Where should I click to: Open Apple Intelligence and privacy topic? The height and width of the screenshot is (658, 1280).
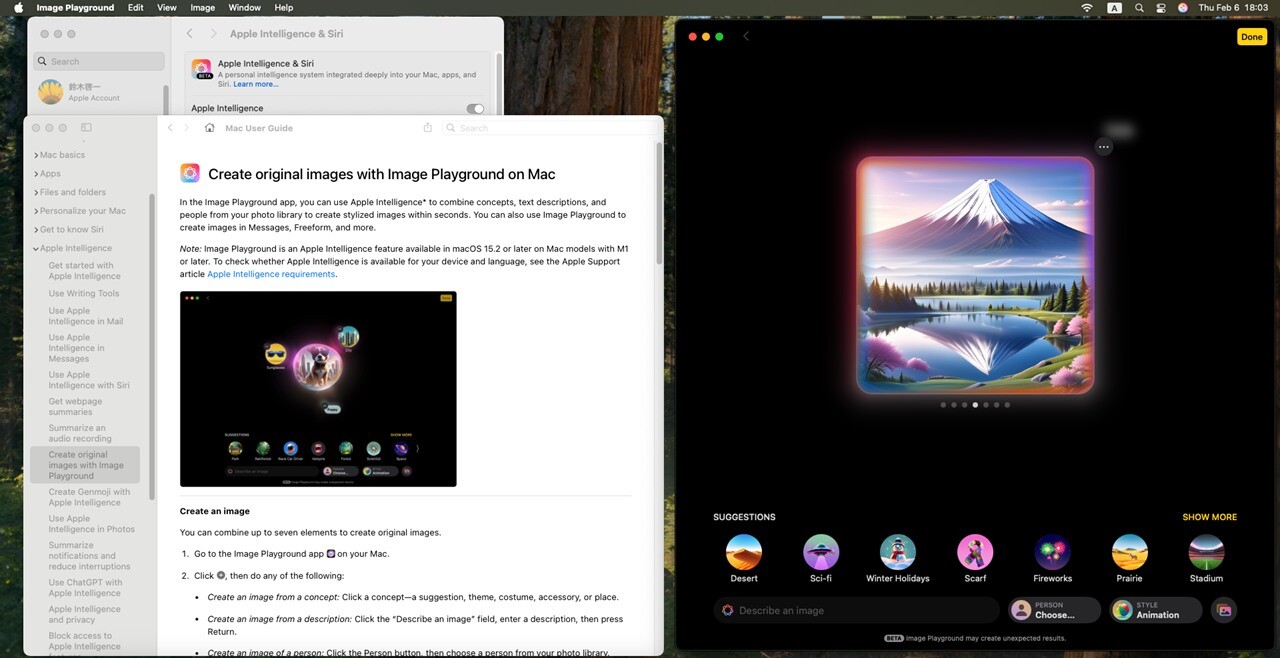pyautogui.click(x=84, y=614)
